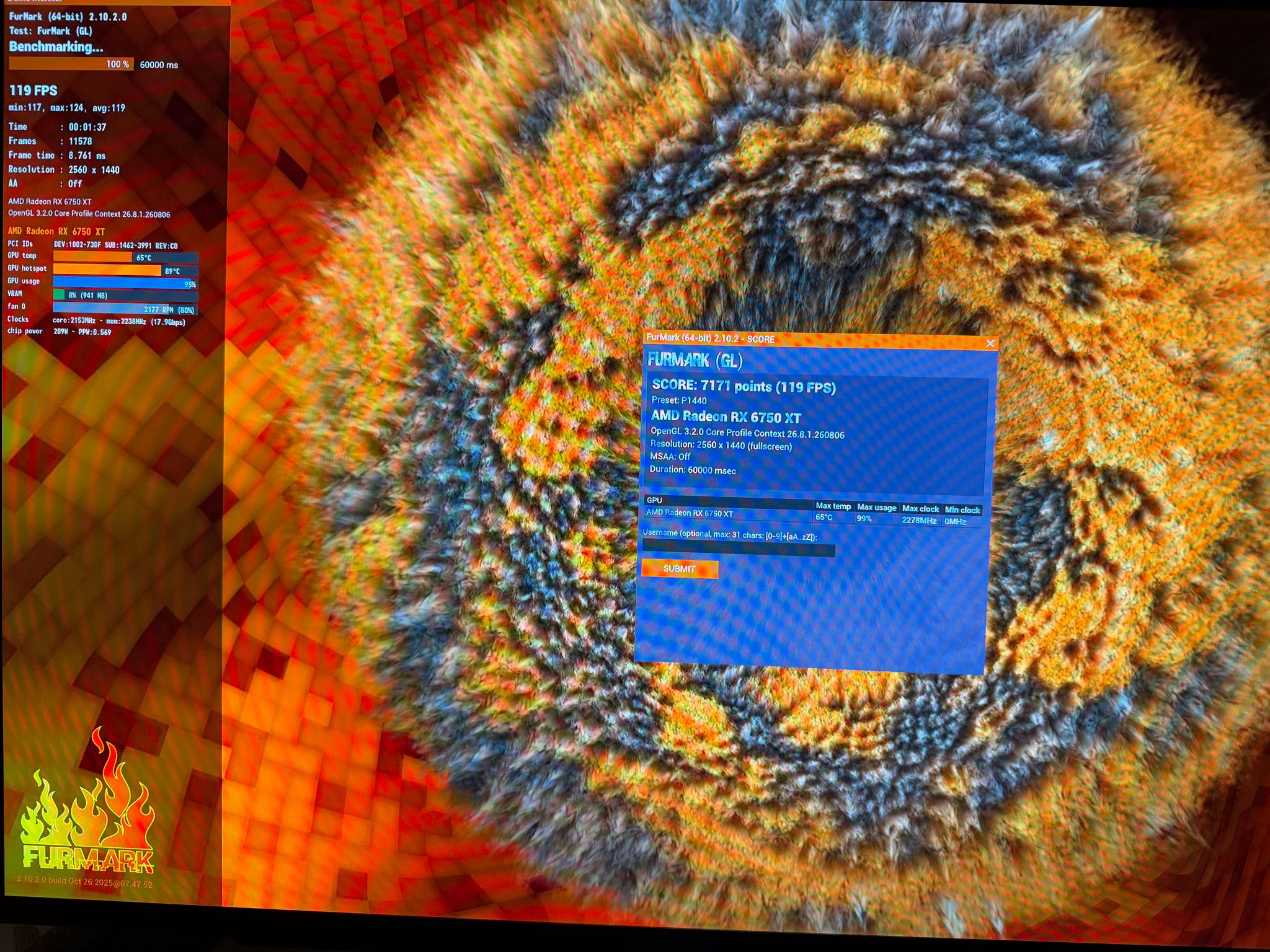Click the FurMark flame logo

pos(88,800)
